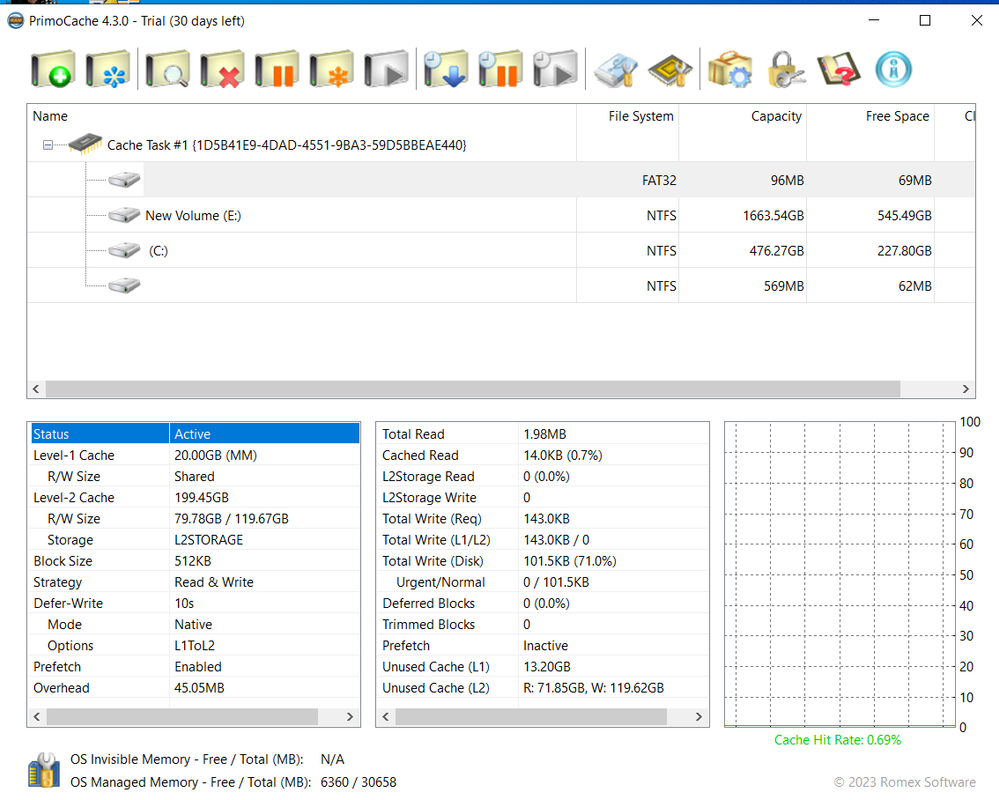Click the cache hit rate graph
Viewport: 999px width, 800px height.
tap(840, 574)
